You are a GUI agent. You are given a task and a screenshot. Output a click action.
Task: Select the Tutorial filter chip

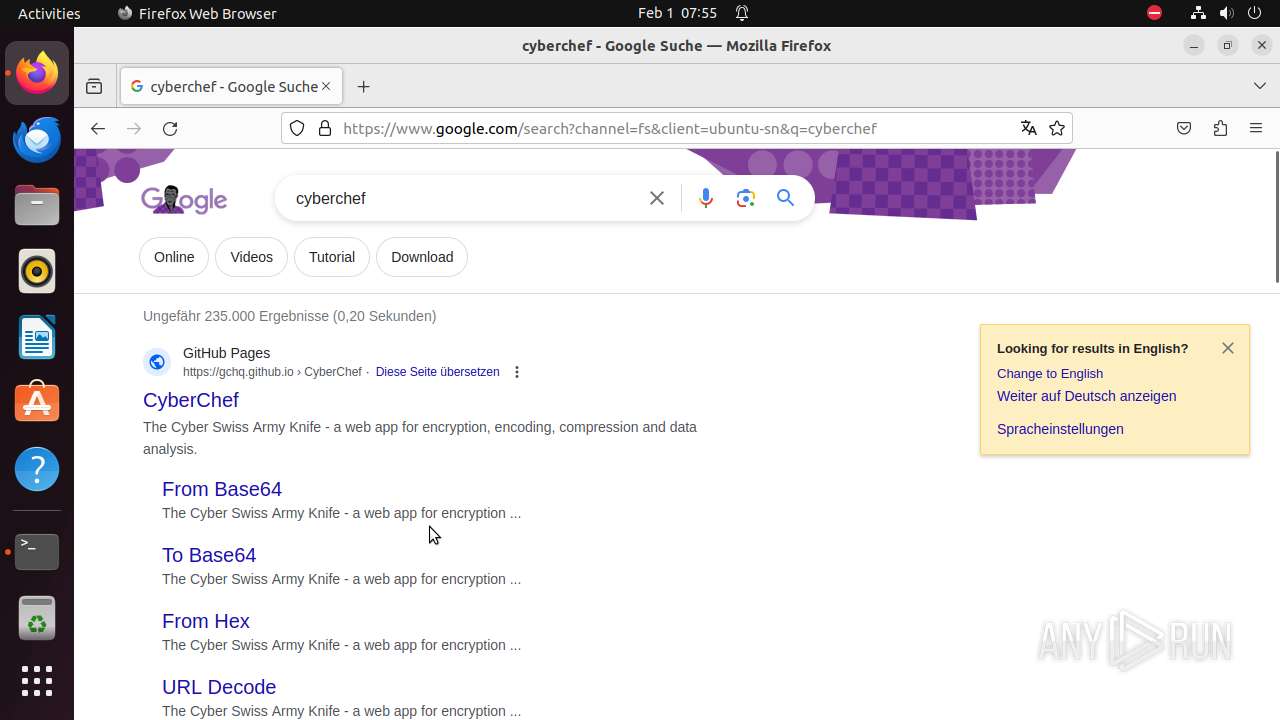tap(332, 257)
